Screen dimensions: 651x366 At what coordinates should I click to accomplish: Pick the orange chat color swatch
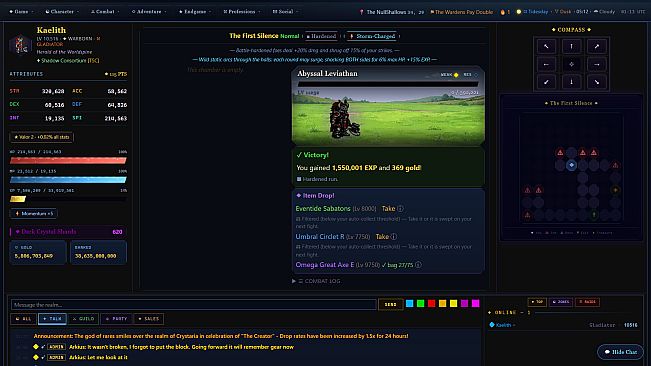[443, 304]
